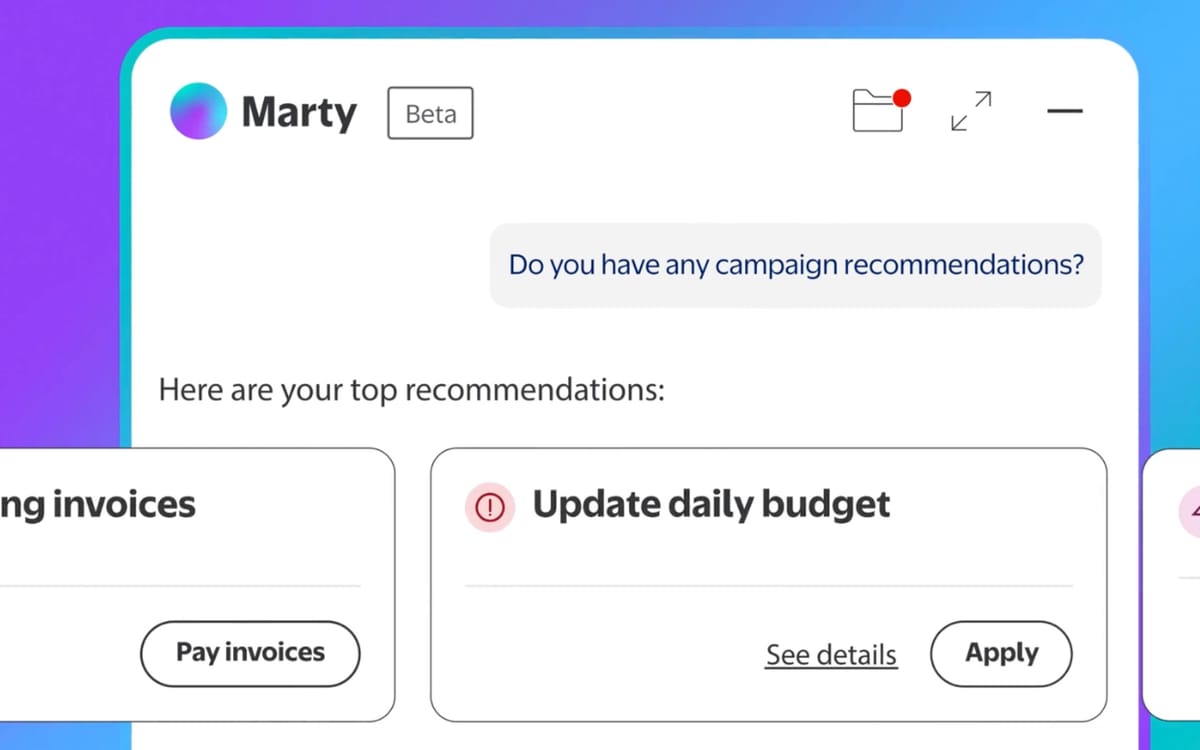Screen dimensions: 1200x750
Task: Open the folder icon with red notification dot
Action: point(878,112)
